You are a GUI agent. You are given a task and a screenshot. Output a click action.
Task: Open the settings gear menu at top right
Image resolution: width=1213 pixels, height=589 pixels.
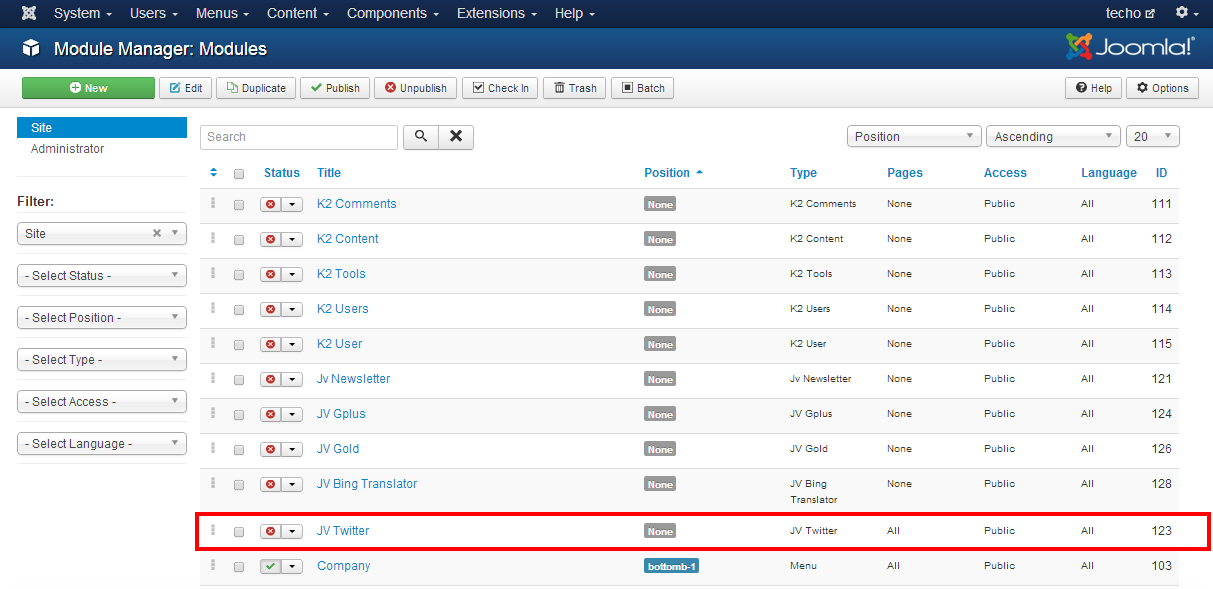[x=1186, y=13]
